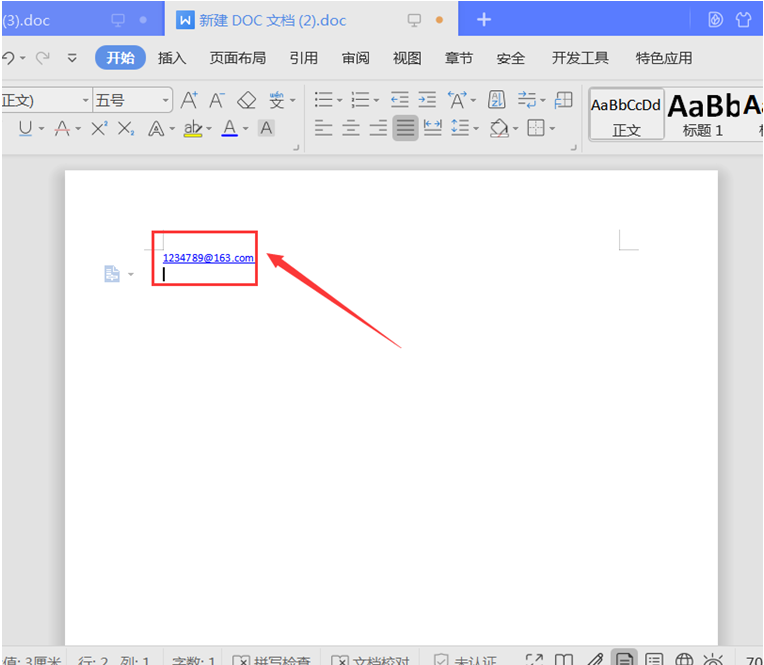Switch to 页面布局 tab
This screenshot has width=764, height=665.
point(238,58)
